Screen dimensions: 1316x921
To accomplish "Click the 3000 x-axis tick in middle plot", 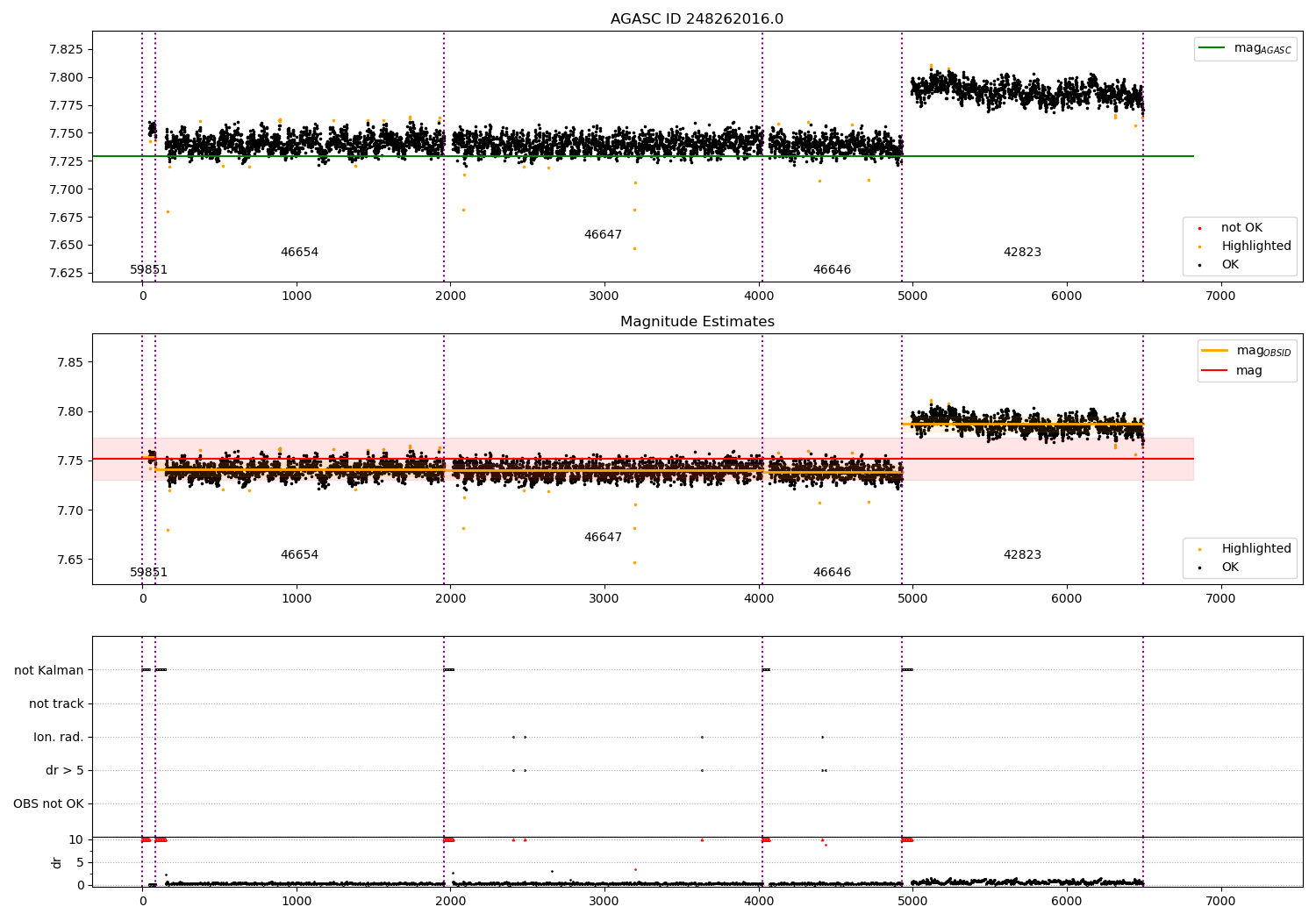I will pos(604,599).
